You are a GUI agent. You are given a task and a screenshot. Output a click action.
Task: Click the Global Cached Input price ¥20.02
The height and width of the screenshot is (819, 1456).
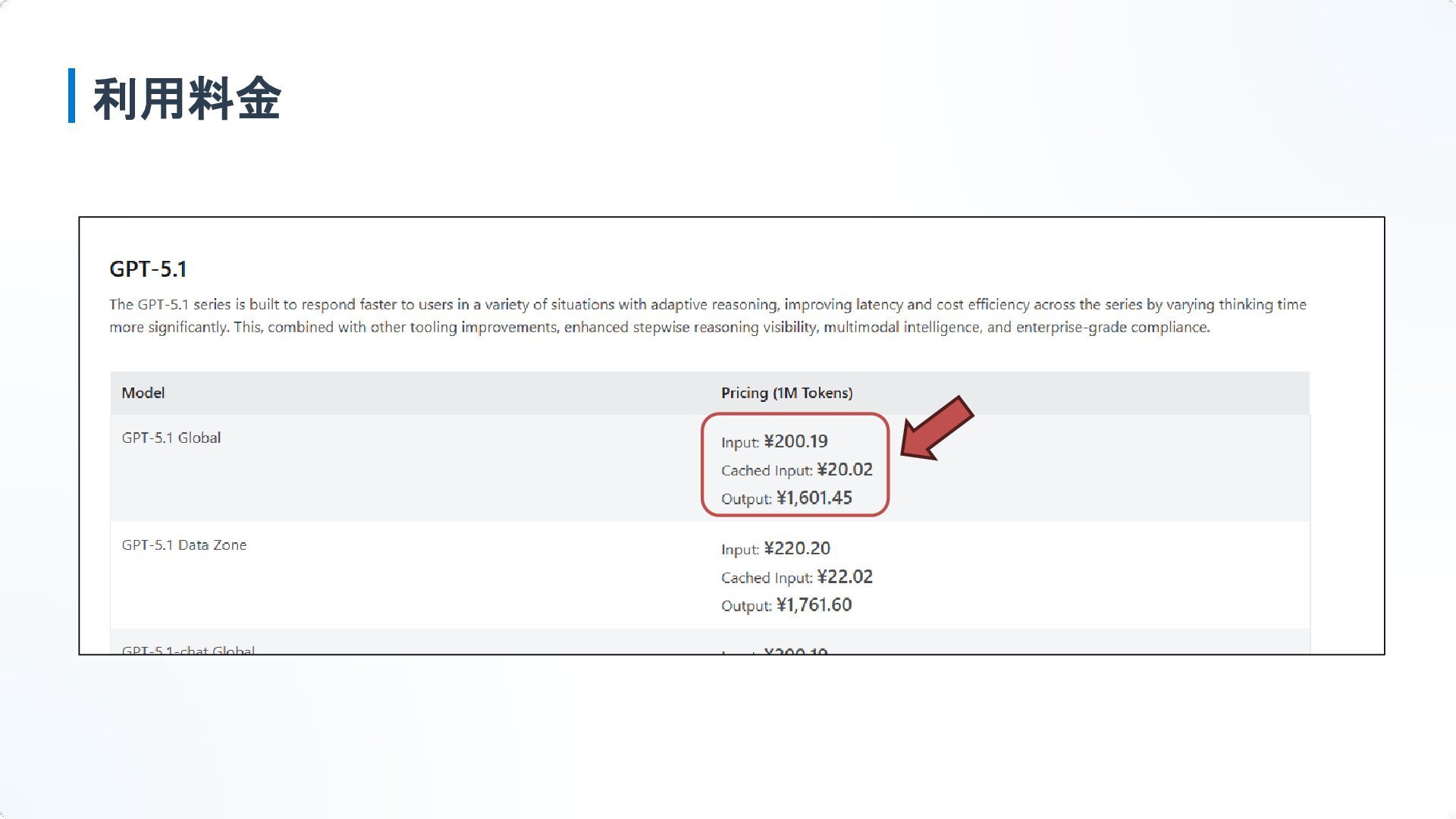[845, 469]
